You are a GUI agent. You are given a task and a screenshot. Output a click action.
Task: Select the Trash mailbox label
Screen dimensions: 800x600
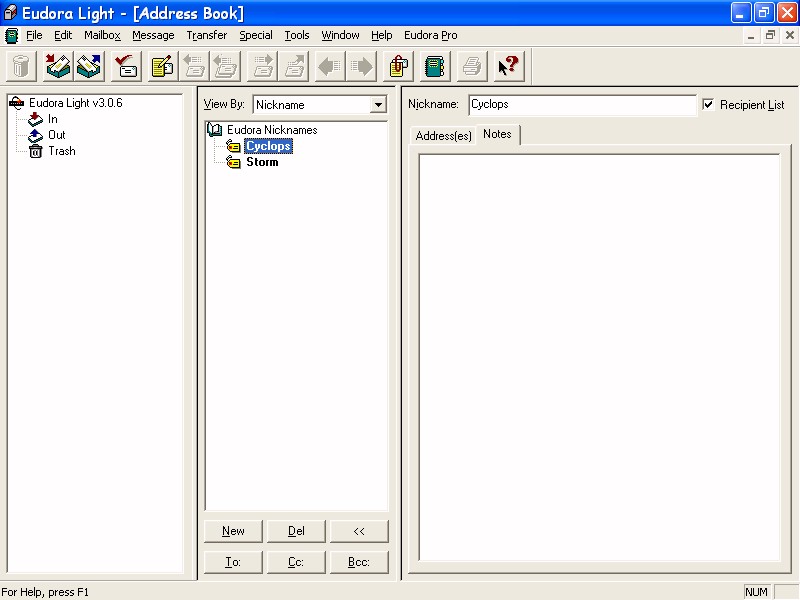(62, 151)
